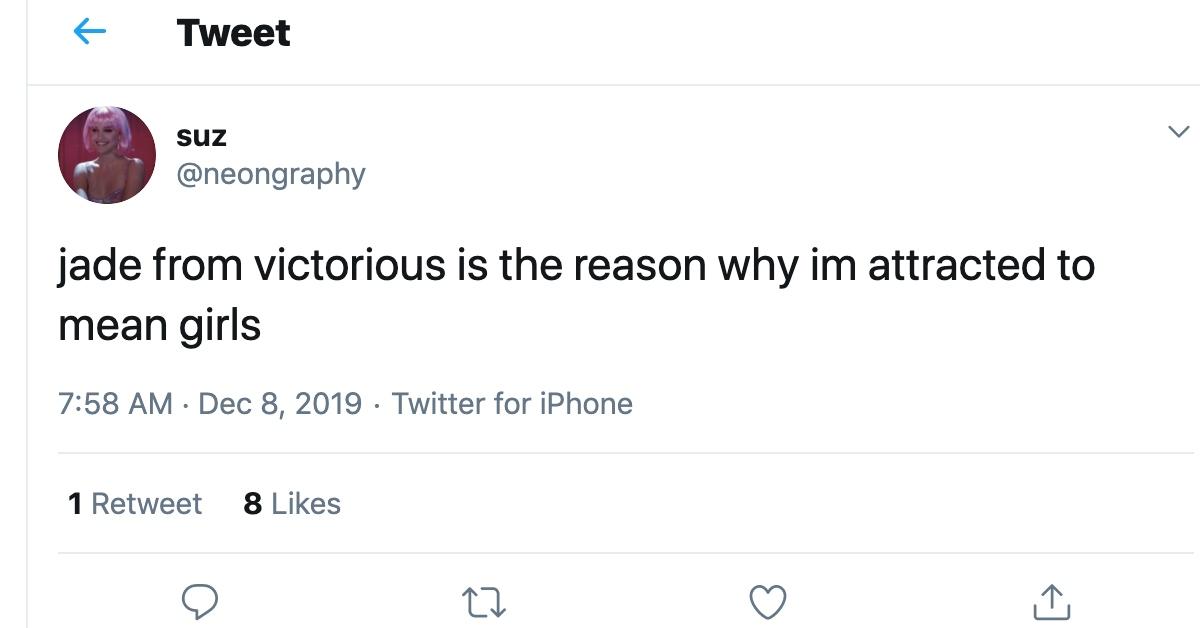Click the 7:58 AM time
Image resolution: width=1200 pixels, height=628 pixels.
115,404
